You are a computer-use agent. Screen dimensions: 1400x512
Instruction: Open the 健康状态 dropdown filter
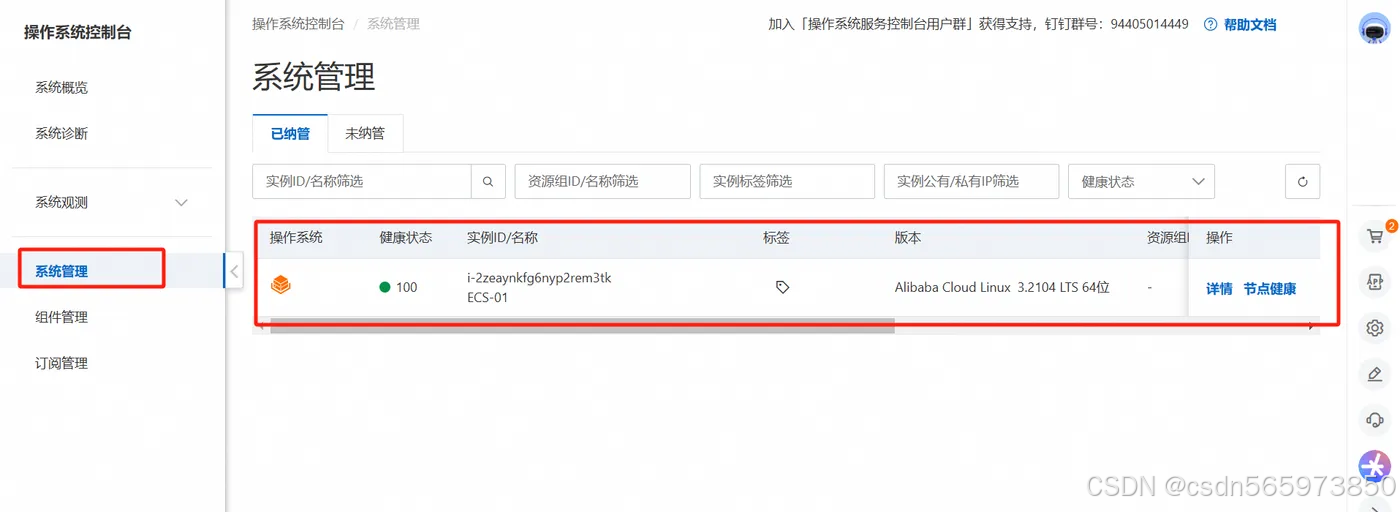[x=1141, y=182]
